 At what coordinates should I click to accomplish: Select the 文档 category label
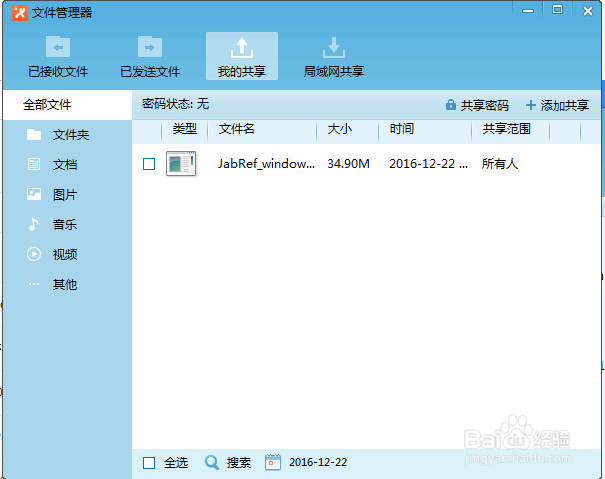65,165
